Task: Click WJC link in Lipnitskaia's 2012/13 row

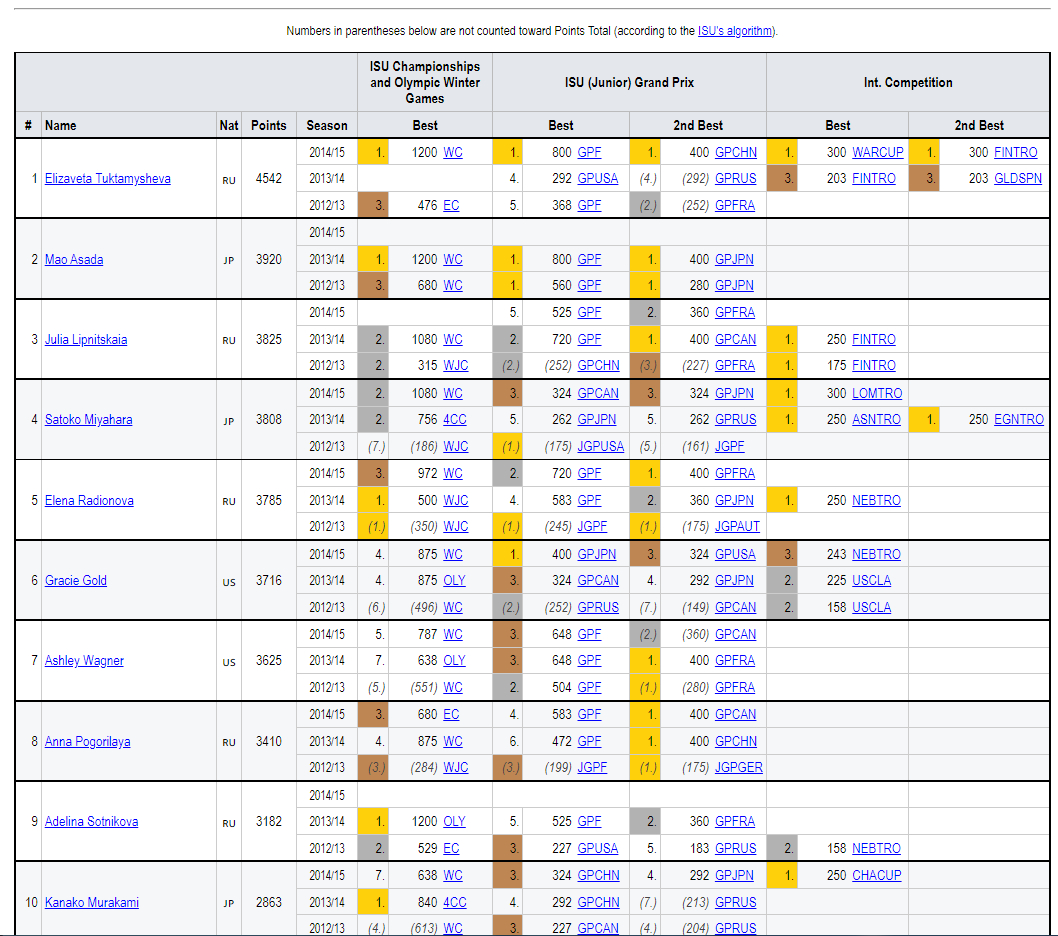Action: point(455,366)
